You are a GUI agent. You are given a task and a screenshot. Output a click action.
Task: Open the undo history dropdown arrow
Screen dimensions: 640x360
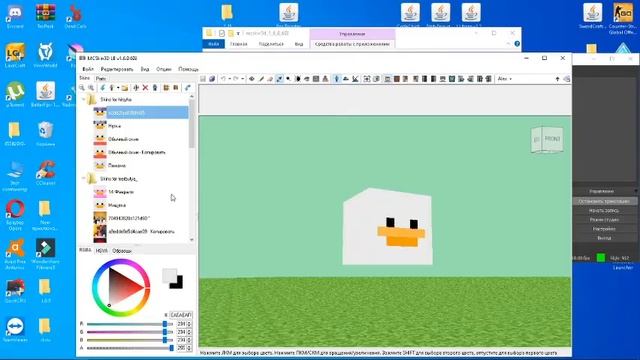click(x=229, y=79)
